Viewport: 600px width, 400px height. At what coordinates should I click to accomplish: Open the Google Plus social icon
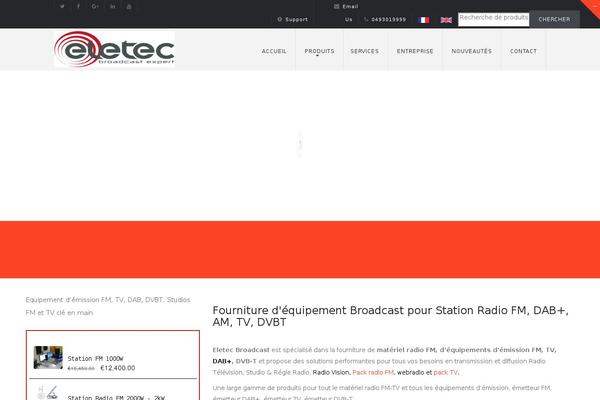95,7
